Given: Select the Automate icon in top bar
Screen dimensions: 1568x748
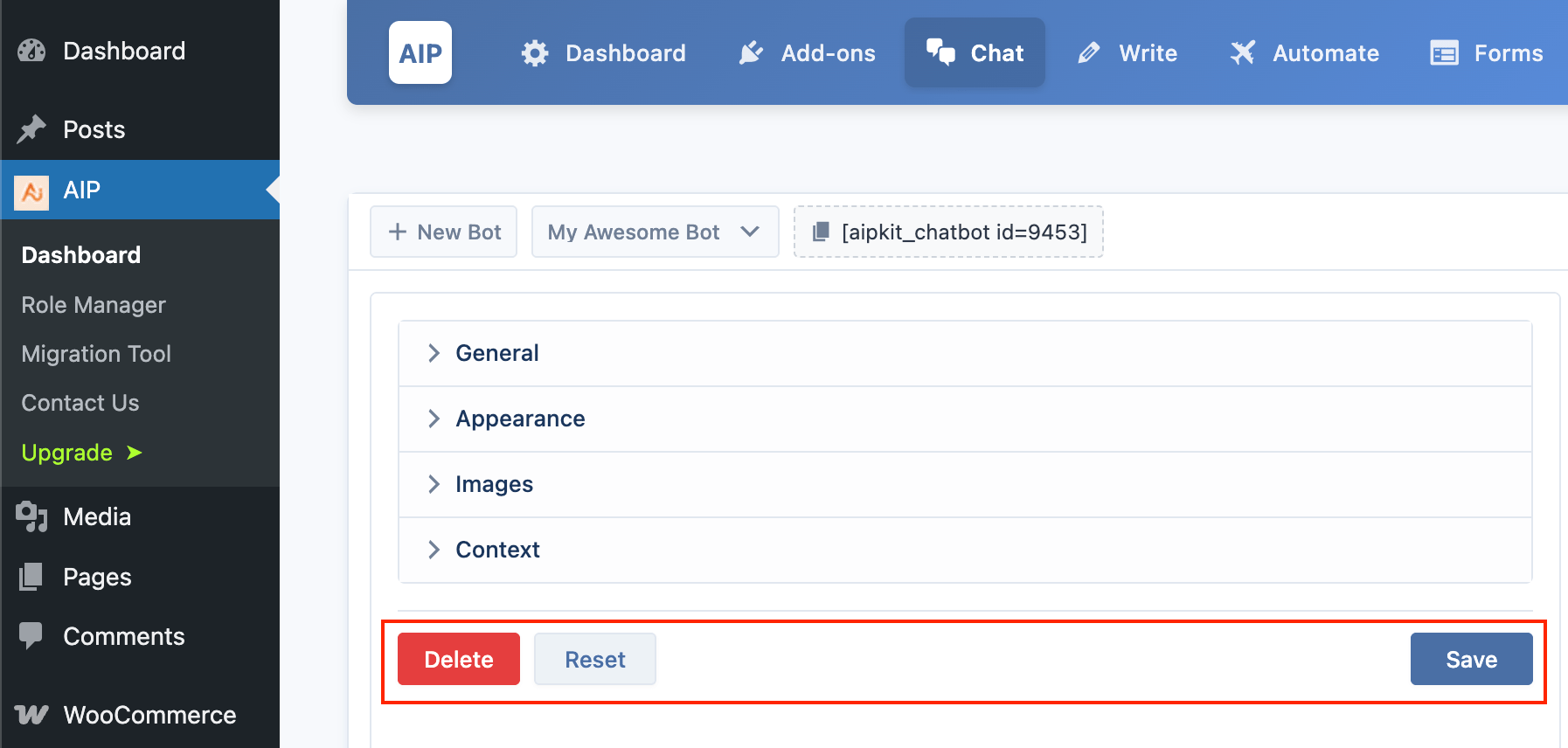Looking at the screenshot, I should point(1242,53).
